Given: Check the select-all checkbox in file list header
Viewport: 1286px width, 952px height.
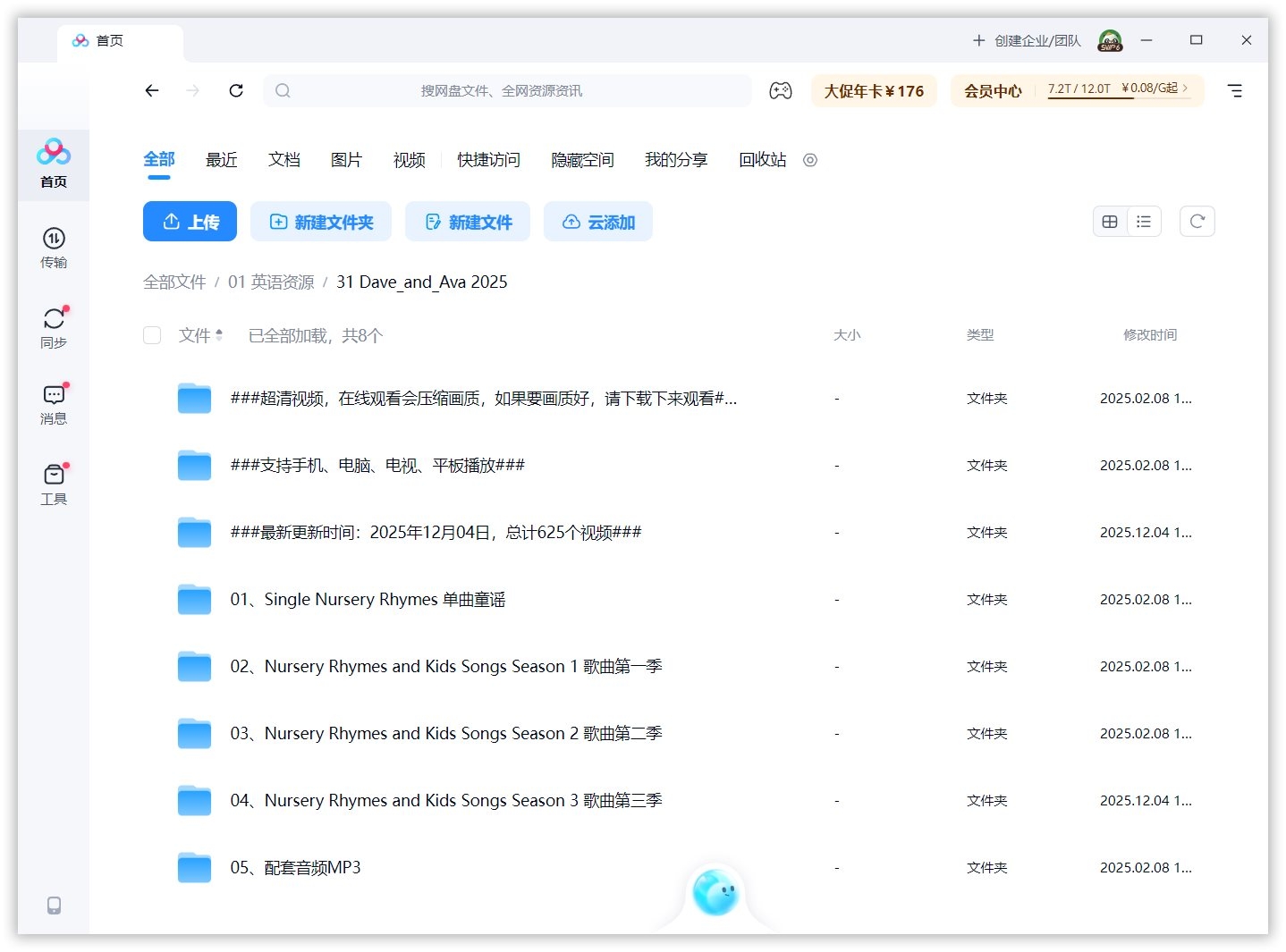Looking at the screenshot, I should tap(152, 335).
